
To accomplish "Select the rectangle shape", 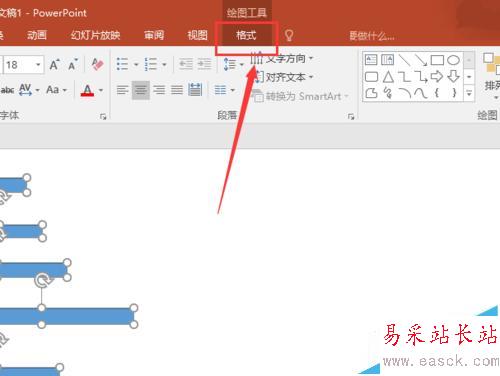I will tap(437, 60).
